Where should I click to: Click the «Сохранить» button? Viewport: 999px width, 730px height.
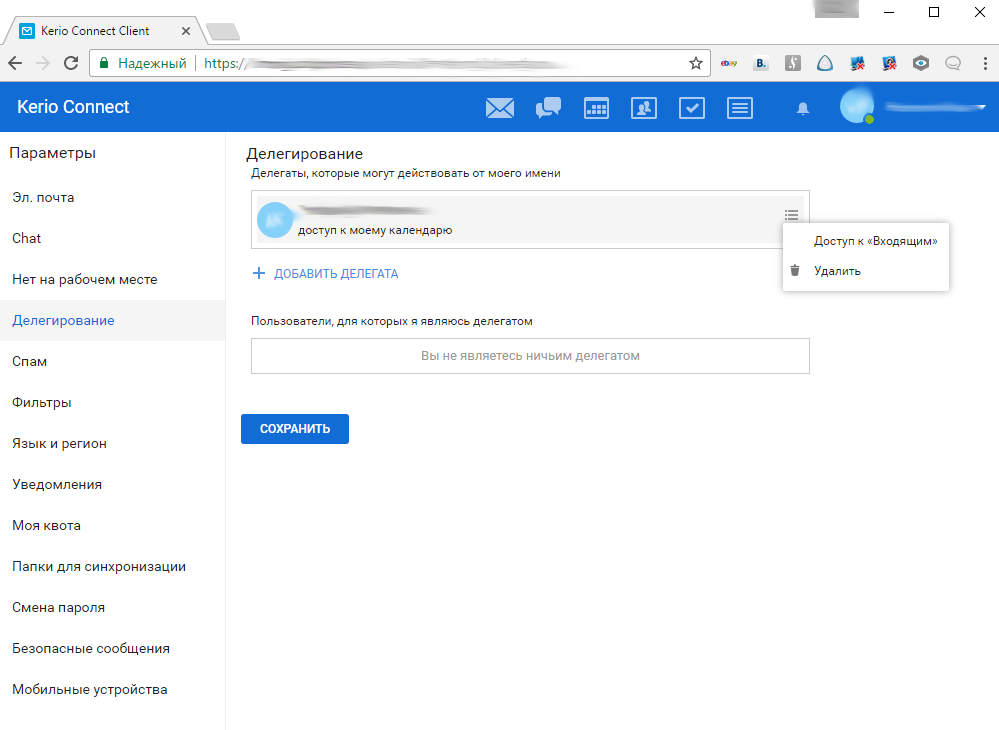tap(295, 429)
